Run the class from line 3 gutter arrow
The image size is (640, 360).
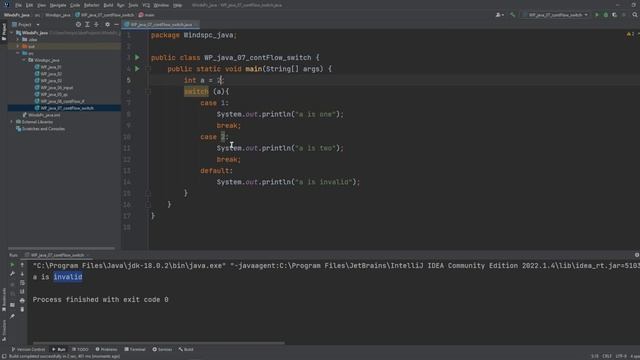(x=137, y=58)
